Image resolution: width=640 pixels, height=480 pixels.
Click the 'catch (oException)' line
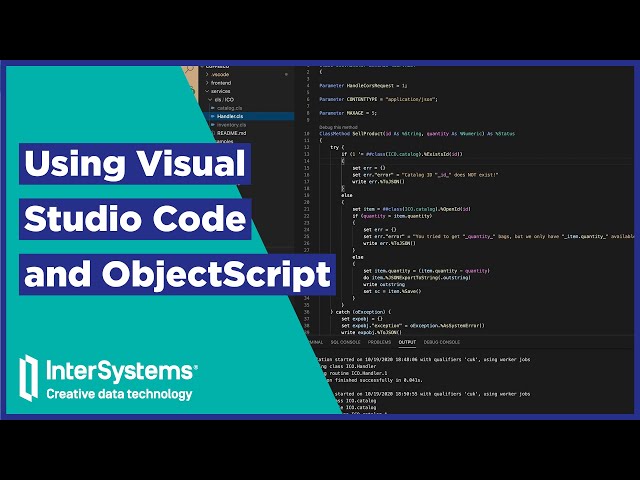360,312
